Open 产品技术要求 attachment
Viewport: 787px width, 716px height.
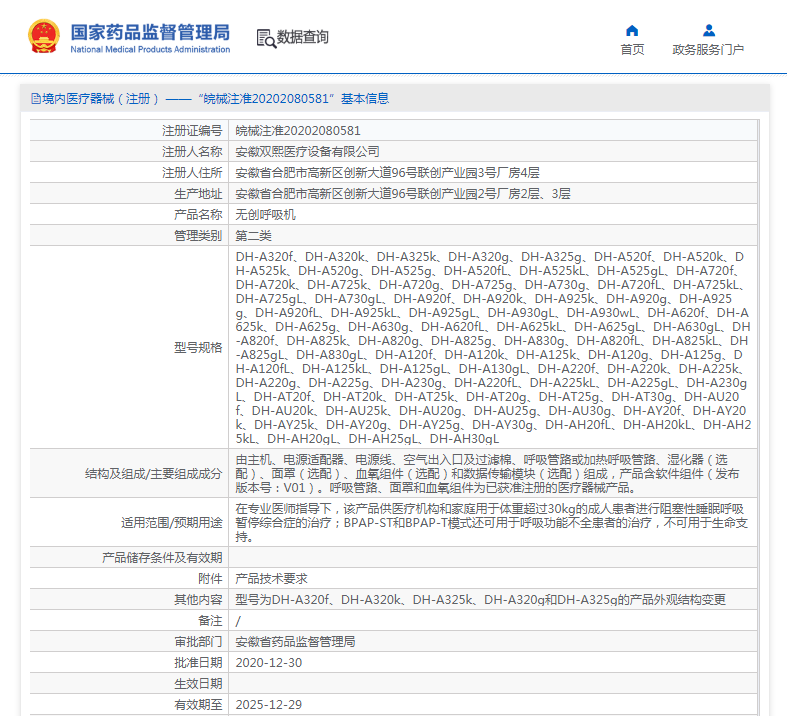(272, 579)
